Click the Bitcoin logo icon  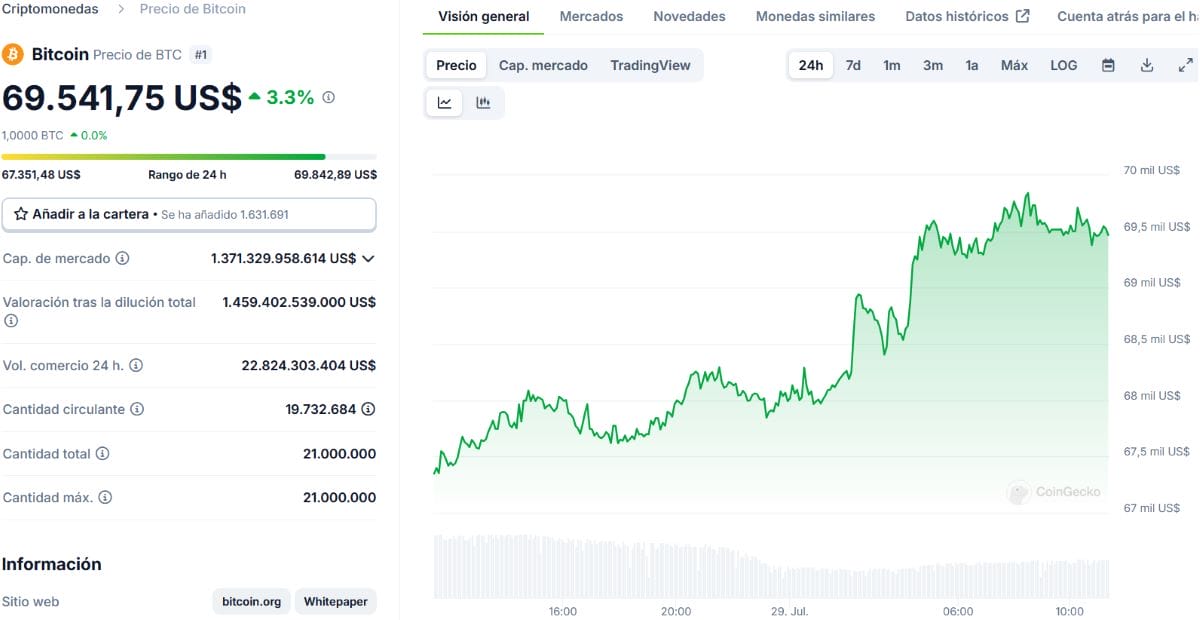(13, 54)
